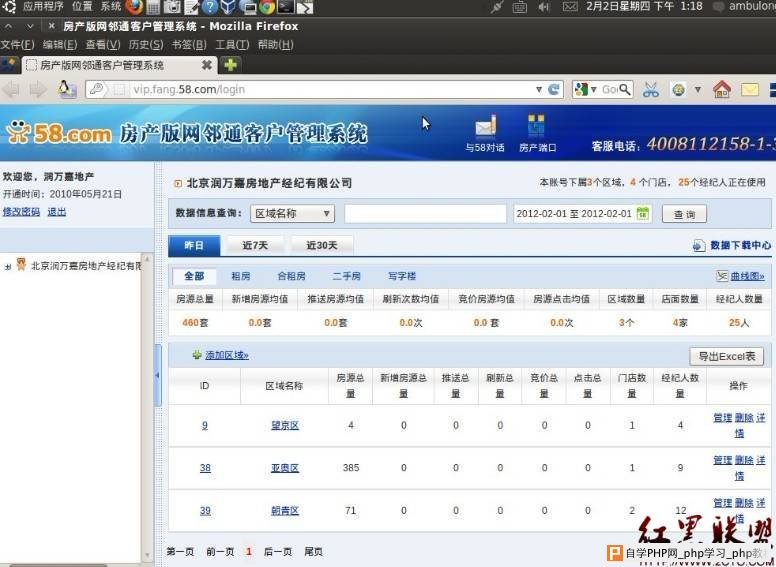Click the 管理 link in the 望京区 row
776x567 pixels.
pos(723,418)
